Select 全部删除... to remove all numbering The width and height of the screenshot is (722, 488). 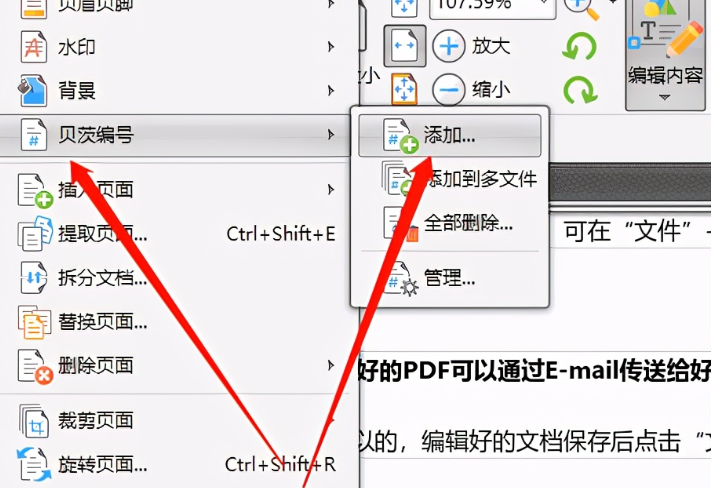(449, 223)
